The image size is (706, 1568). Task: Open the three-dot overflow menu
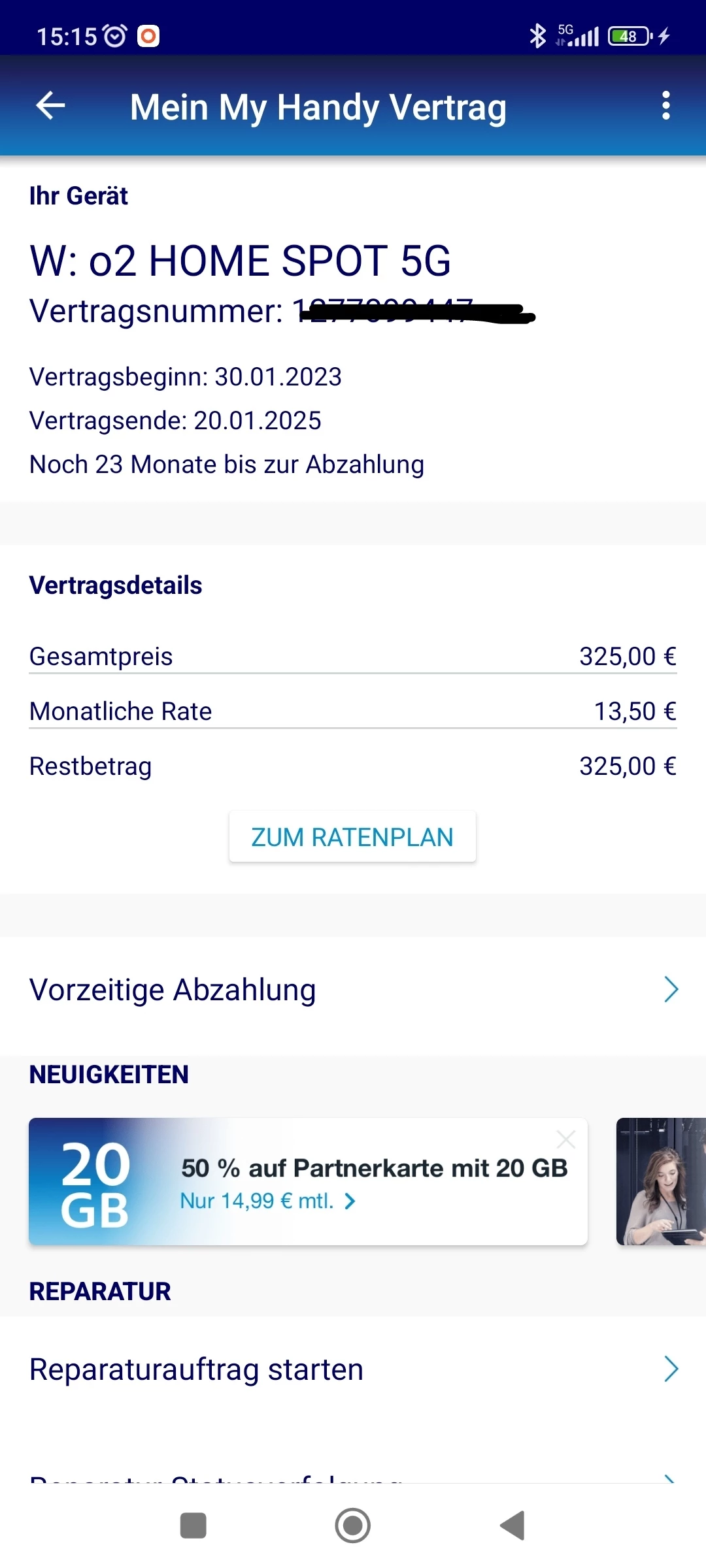[665, 105]
